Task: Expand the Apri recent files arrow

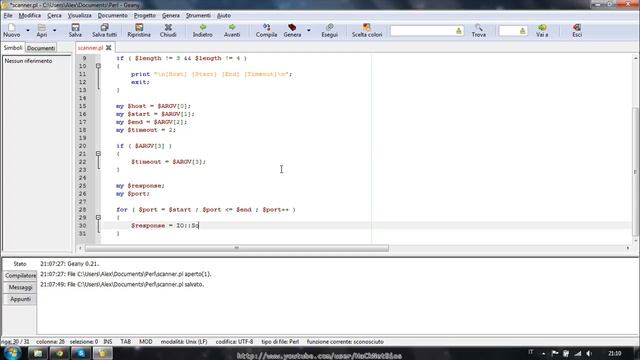Action: coord(55,31)
